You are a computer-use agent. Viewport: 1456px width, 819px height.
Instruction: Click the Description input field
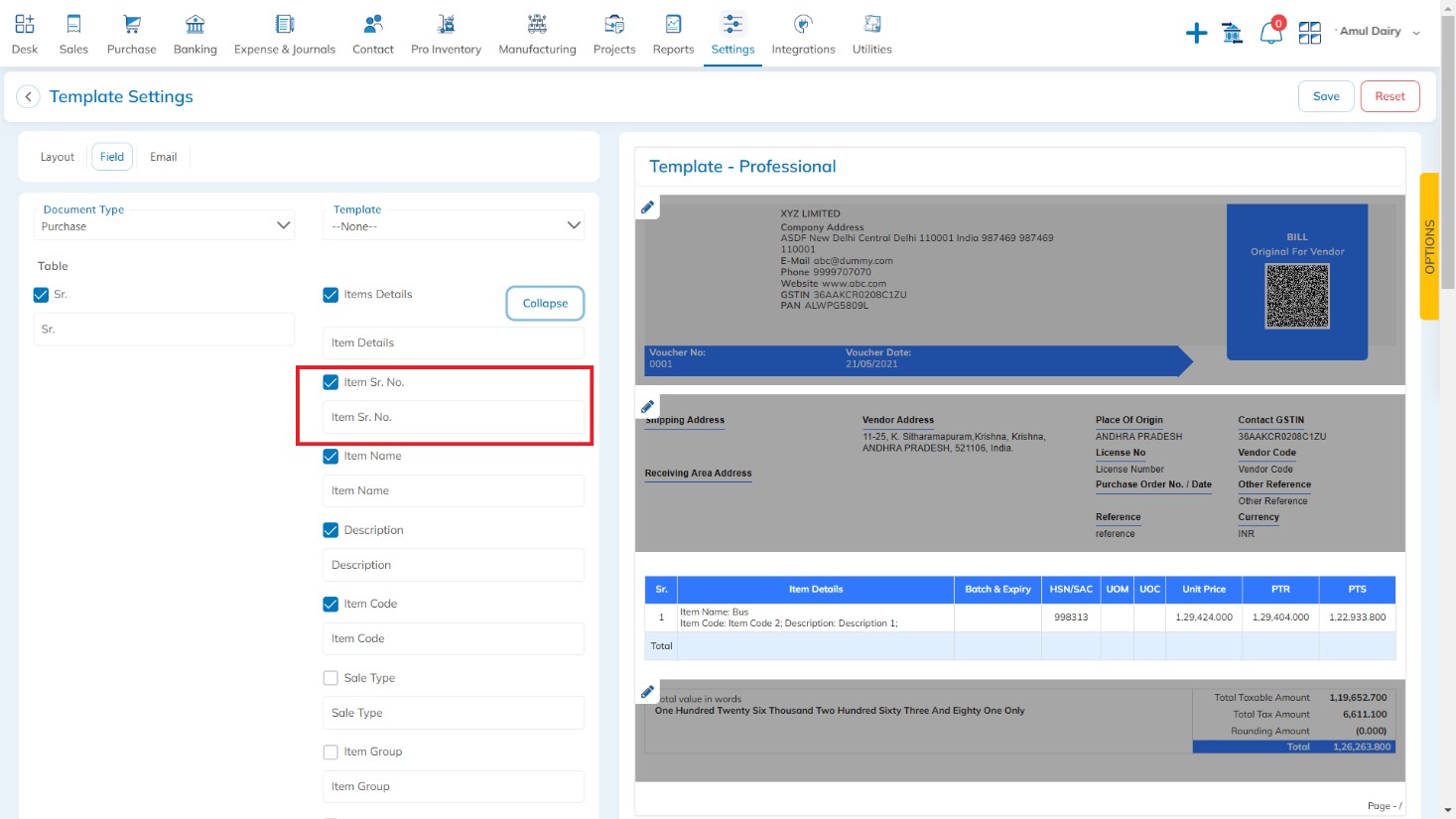click(x=454, y=565)
